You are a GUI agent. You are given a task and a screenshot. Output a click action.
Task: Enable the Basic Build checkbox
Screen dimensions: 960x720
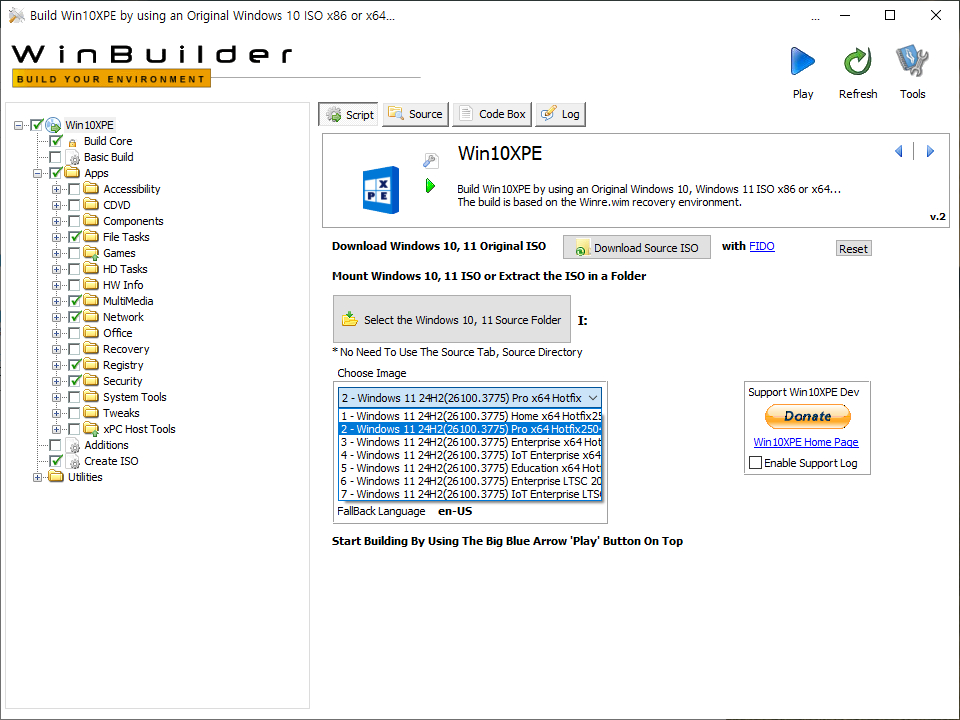pos(55,157)
